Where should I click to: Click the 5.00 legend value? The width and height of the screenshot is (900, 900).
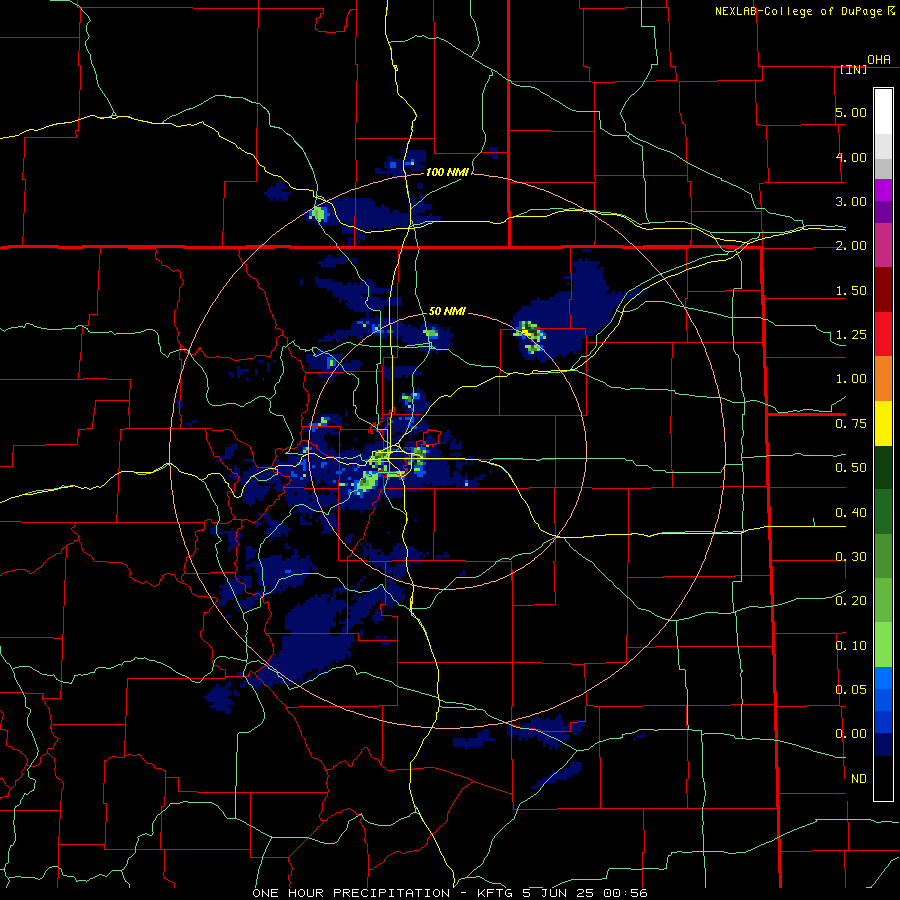pyautogui.click(x=851, y=112)
